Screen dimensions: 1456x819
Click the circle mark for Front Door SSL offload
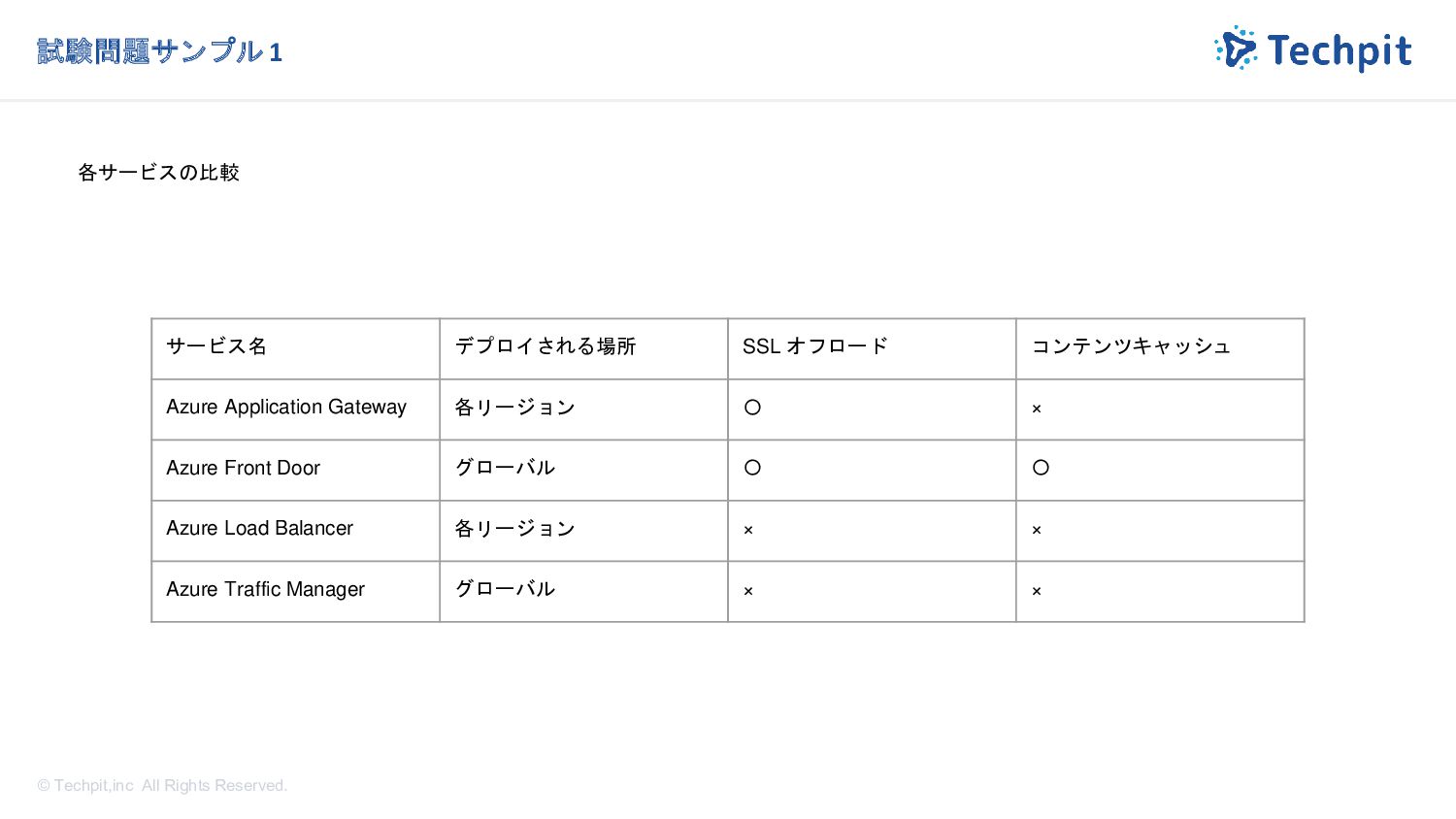(752, 468)
